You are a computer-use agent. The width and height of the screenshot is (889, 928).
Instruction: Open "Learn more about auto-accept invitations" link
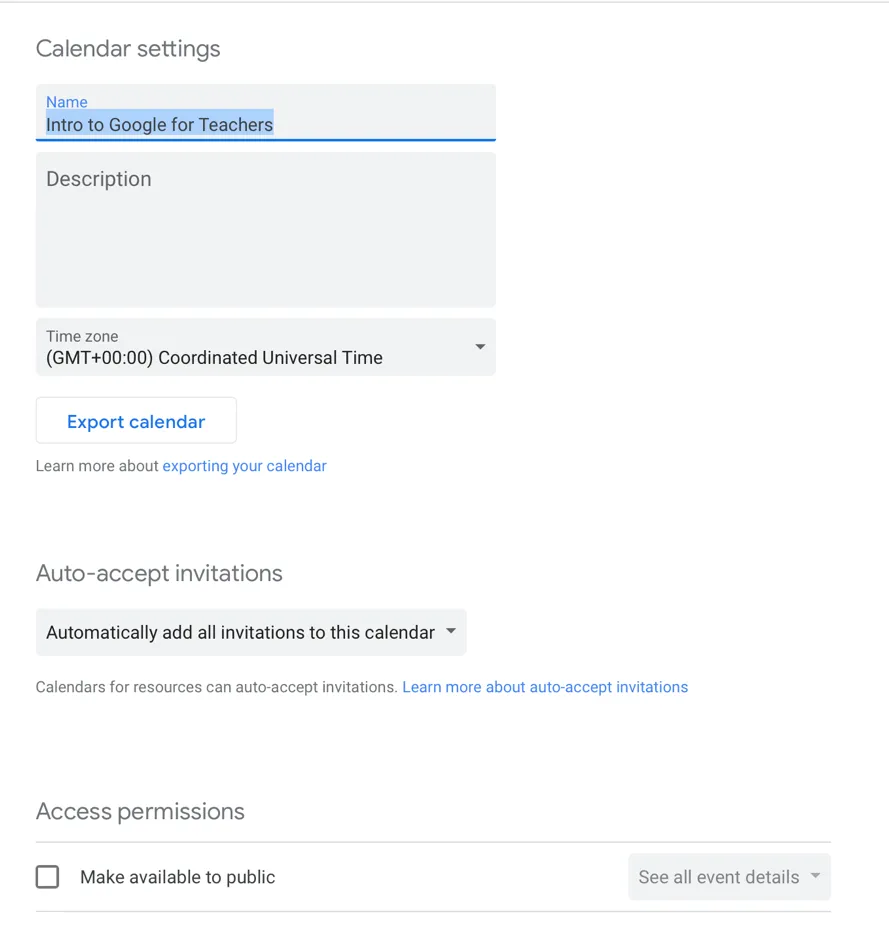tap(545, 687)
